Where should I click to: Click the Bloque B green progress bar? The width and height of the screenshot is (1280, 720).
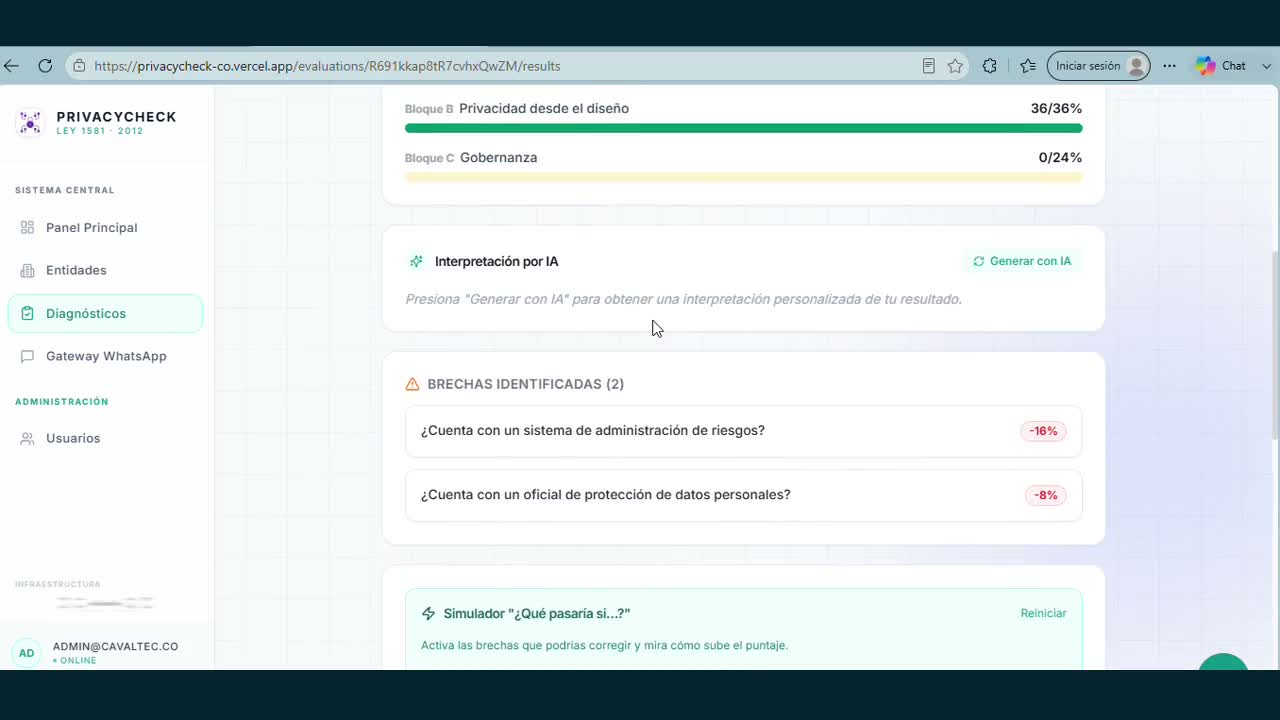743,128
